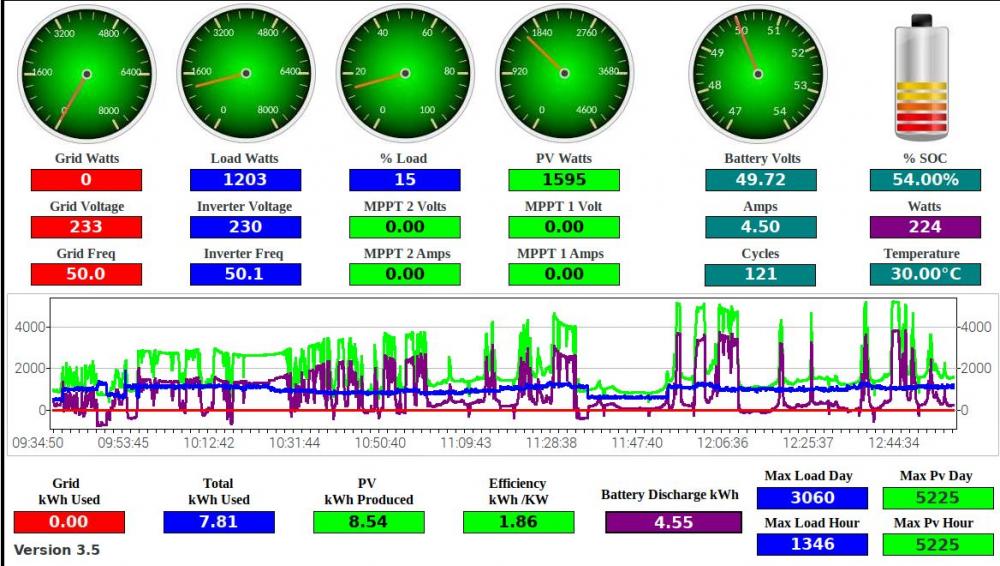Click the Temperature label
Image resolution: width=1000 pixels, height=566 pixels.
click(922, 254)
